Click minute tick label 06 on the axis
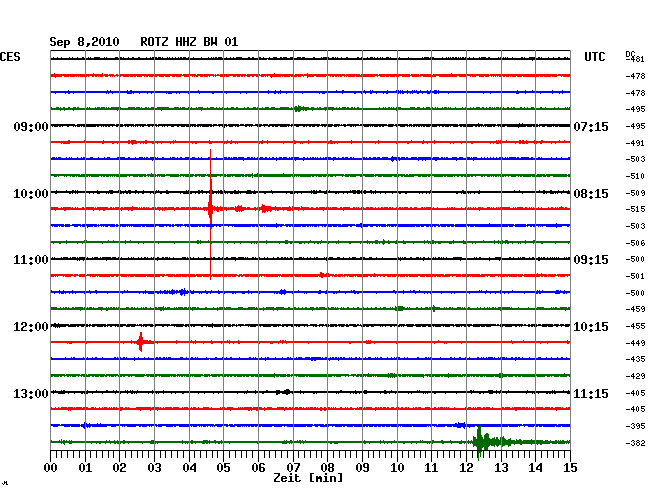The height and width of the screenshot is (494, 650). [258, 468]
